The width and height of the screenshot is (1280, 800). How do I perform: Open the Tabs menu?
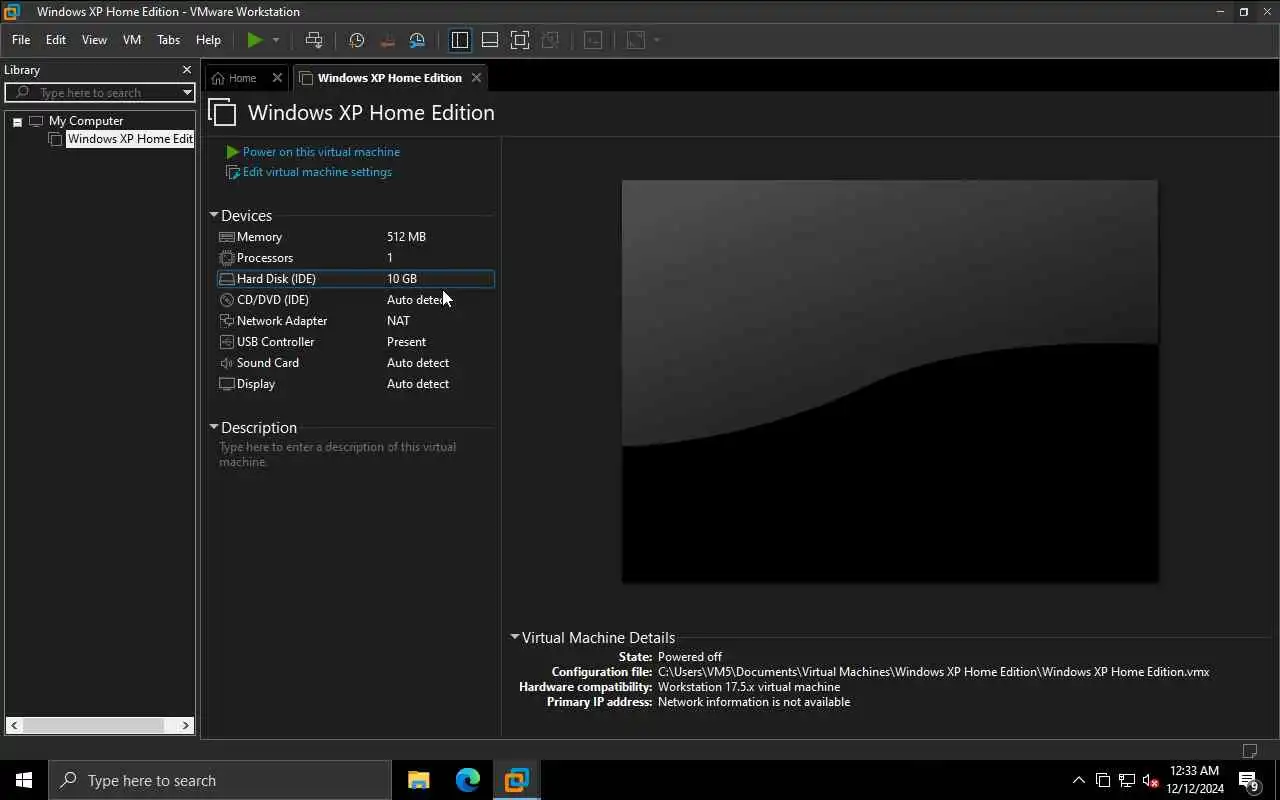pos(169,40)
